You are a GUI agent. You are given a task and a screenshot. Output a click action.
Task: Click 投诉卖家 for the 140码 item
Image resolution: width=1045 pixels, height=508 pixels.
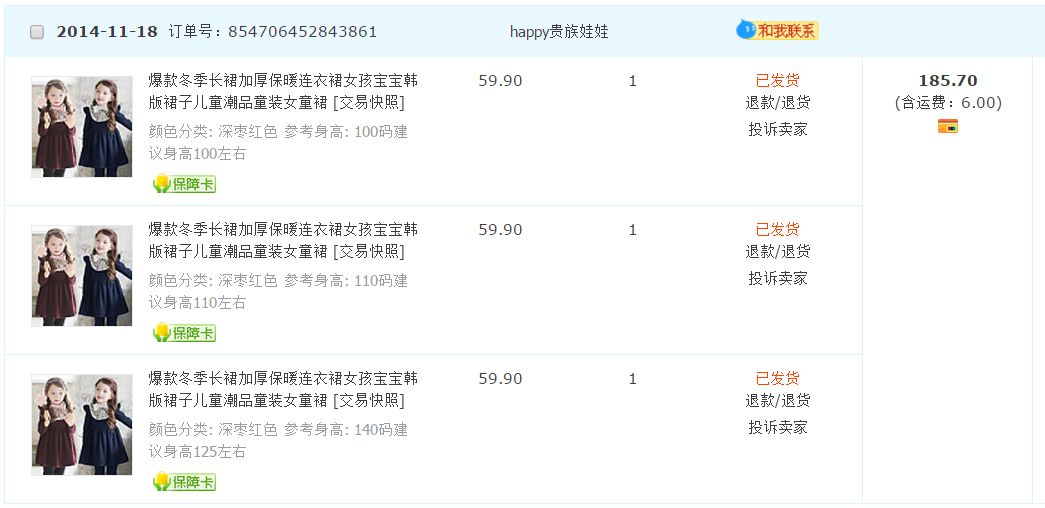pos(777,427)
